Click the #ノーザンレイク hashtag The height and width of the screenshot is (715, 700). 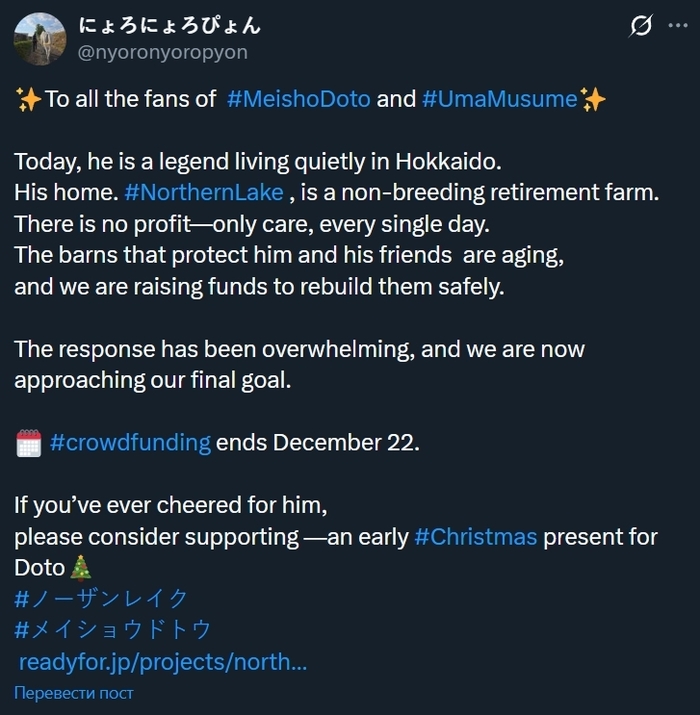pos(101,599)
